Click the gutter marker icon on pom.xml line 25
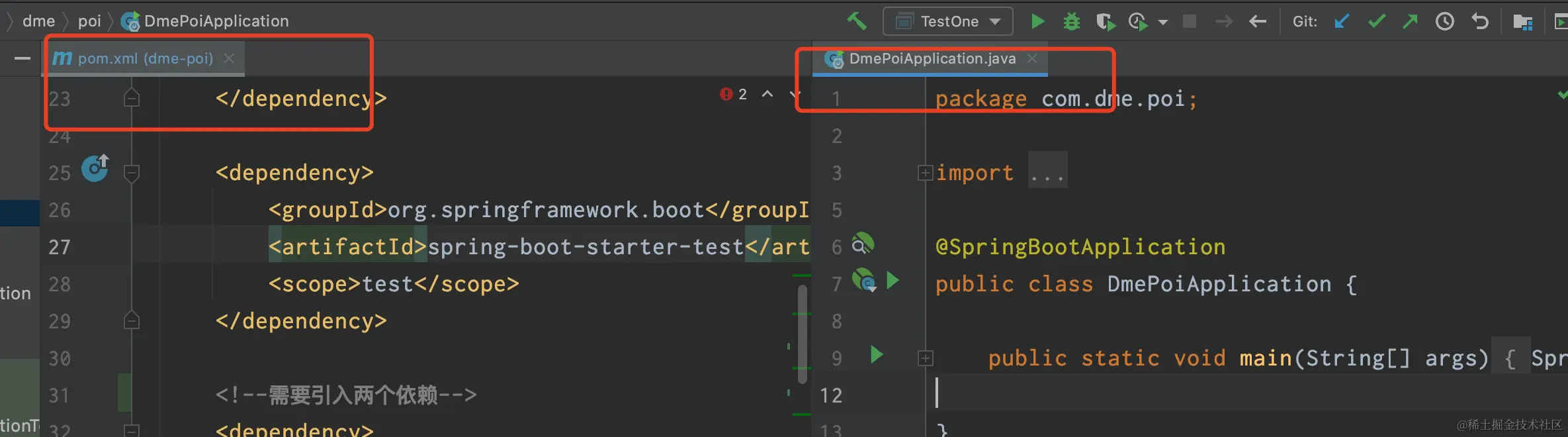The height and width of the screenshot is (437, 1568). (x=95, y=168)
